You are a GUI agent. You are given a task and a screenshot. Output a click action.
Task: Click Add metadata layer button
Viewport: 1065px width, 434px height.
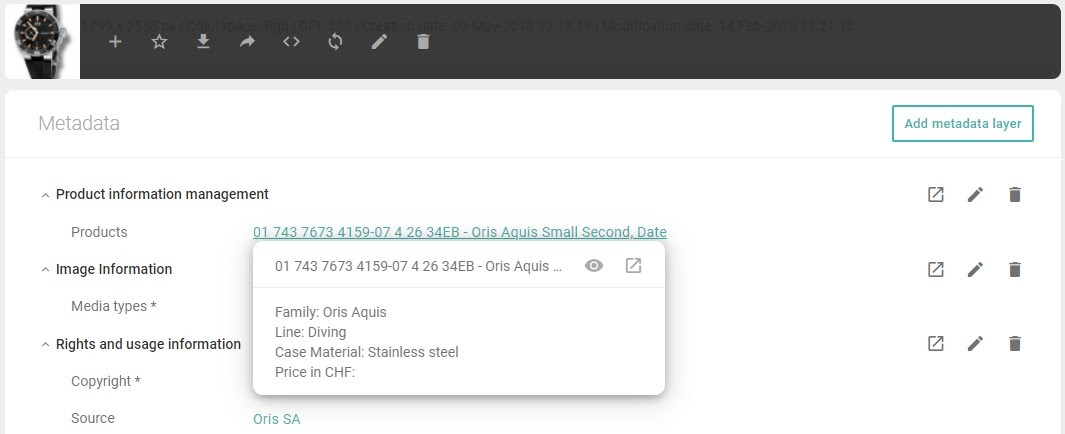click(962, 124)
